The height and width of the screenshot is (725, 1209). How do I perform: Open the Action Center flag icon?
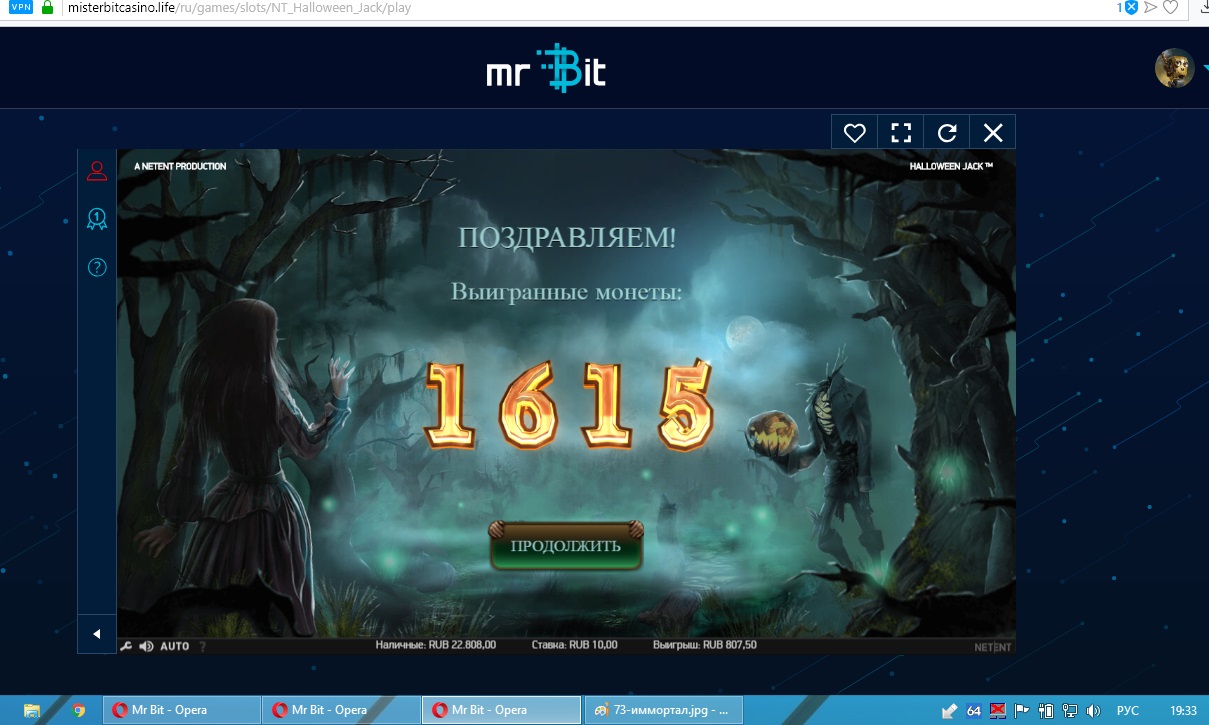click(x=1022, y=711)
